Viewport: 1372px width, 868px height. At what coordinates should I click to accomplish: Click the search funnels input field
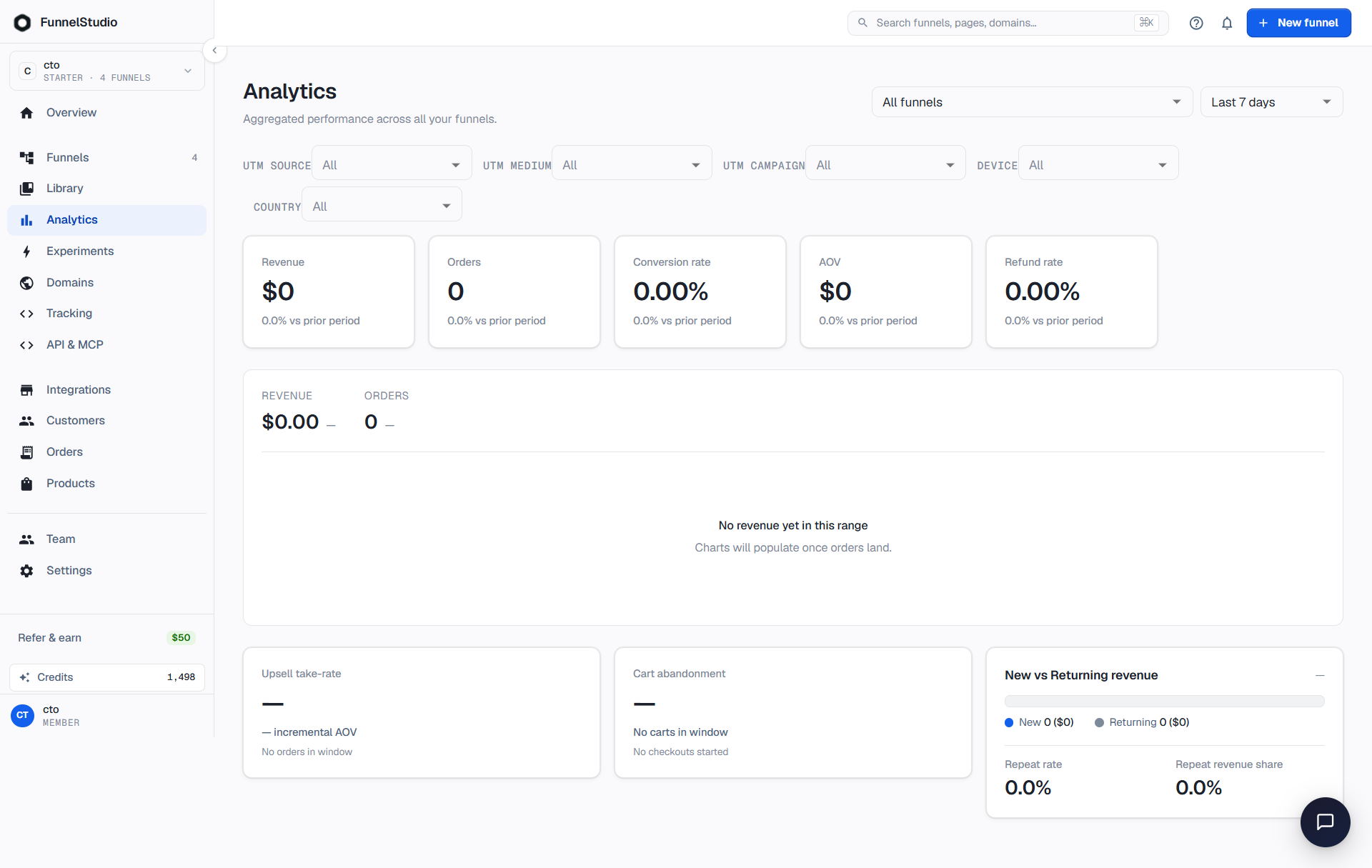pos(1008,23)
